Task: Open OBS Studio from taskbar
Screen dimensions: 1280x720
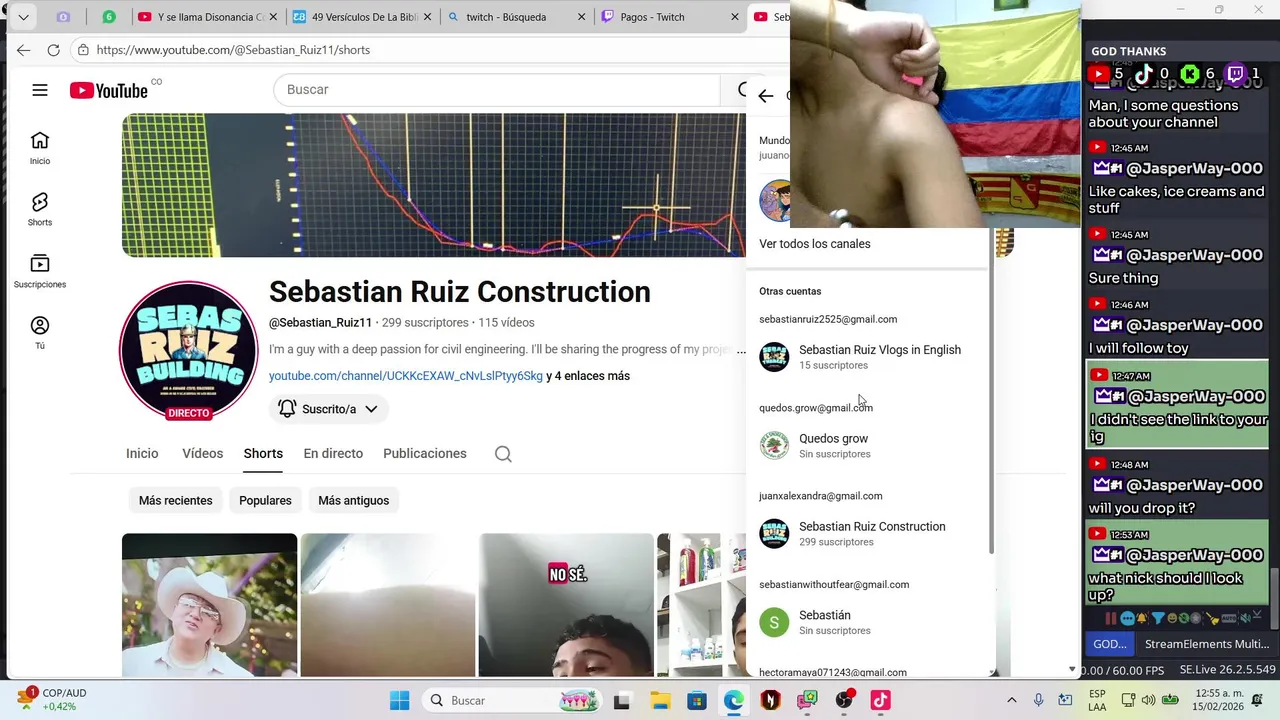Action: pos(844,700)
